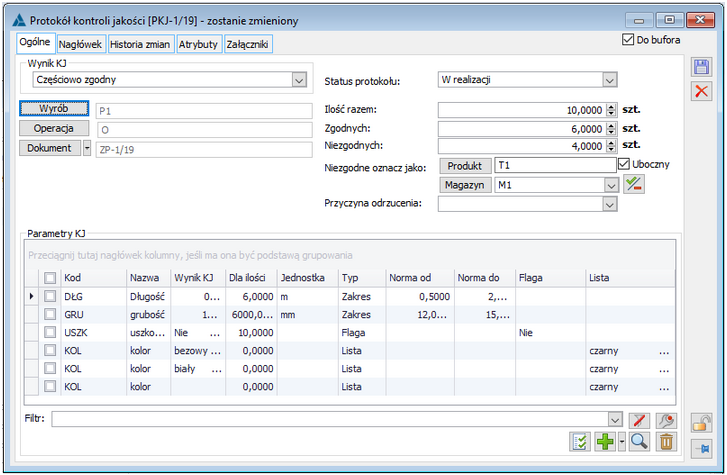Open the Status protokołu dropdown
Viewport: 727px width, 475px height.
coord(610,80)
